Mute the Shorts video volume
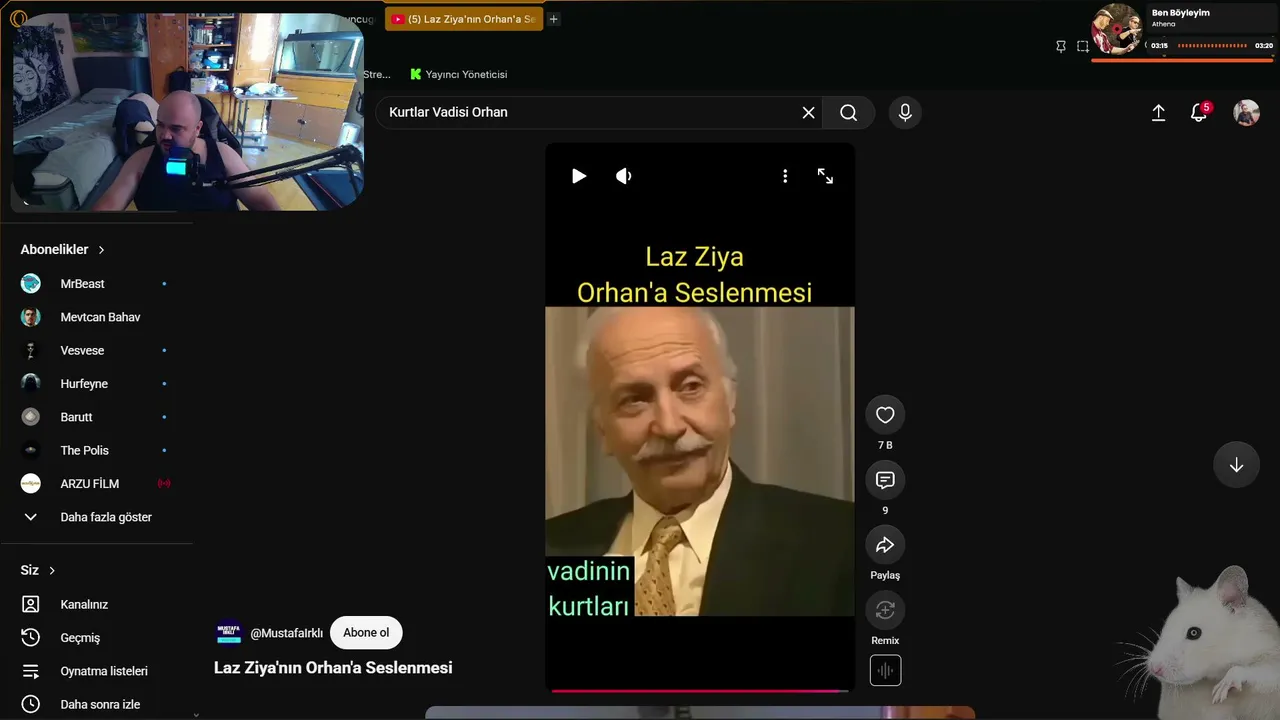 pos(624,176)
